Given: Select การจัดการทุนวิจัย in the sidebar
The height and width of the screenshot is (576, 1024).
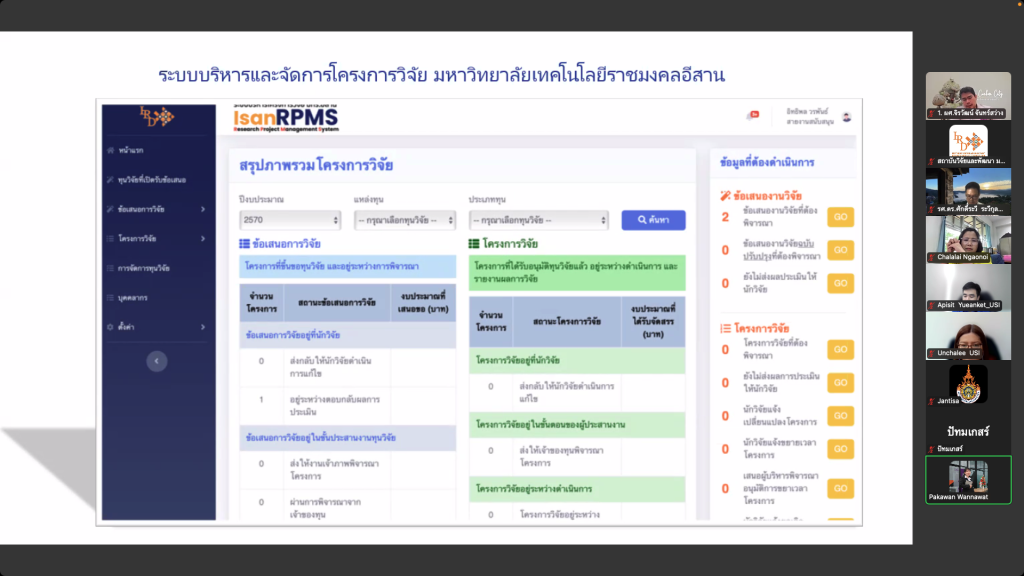Looking at the screenshot, I should pyautogui.click(x=143, y=268).
